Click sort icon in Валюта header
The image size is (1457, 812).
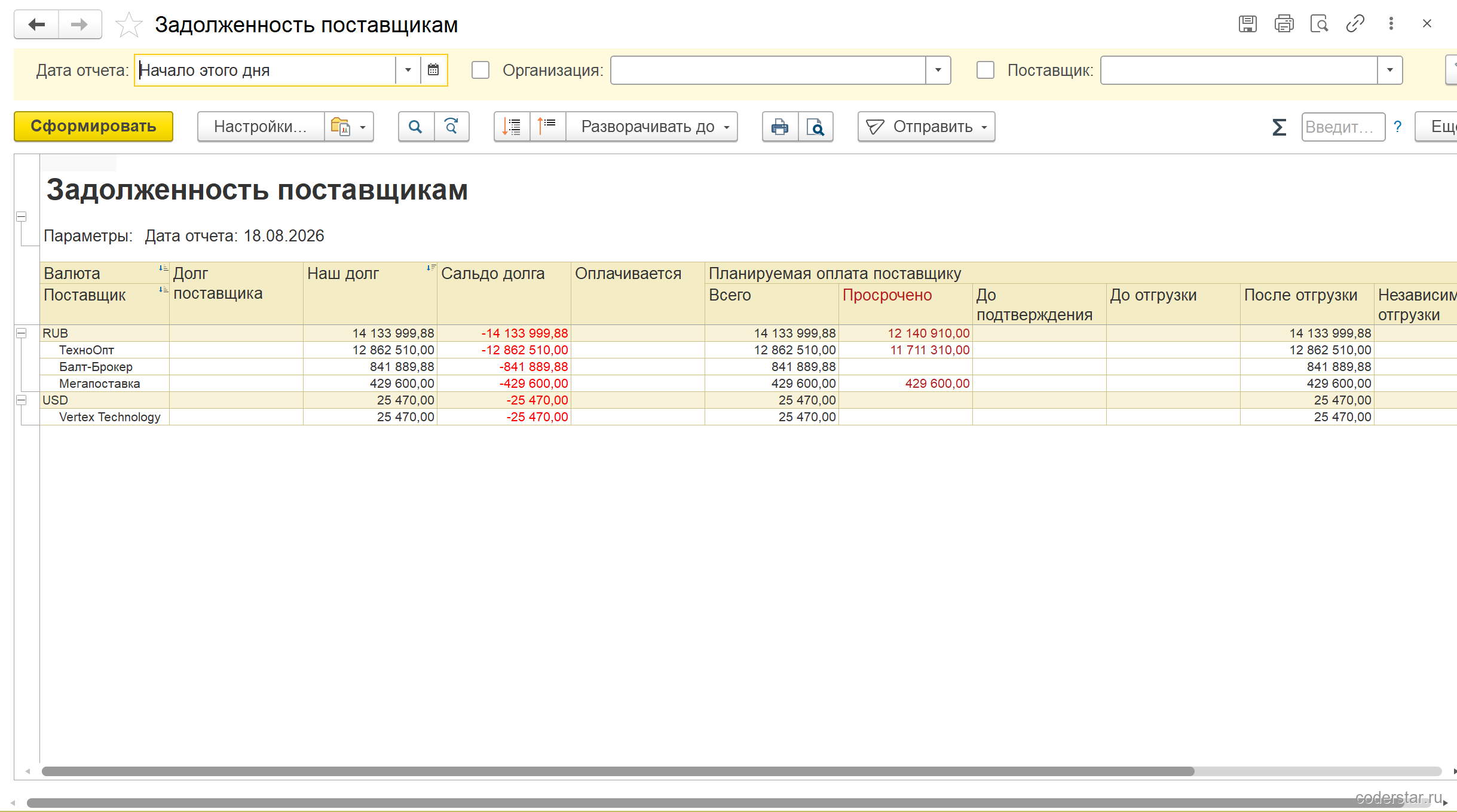163,268
